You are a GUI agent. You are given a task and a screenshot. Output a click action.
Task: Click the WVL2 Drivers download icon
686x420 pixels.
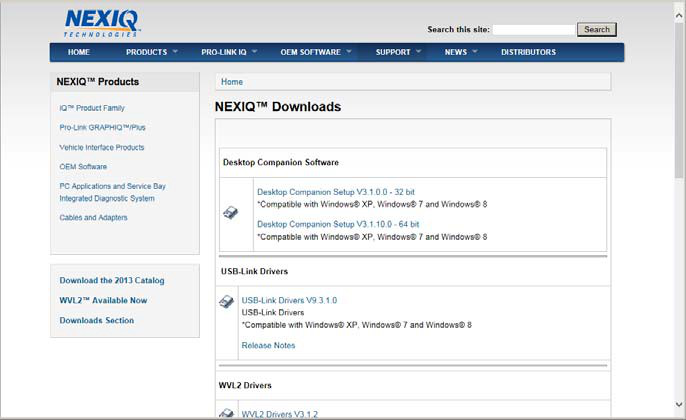coord(227,413)
